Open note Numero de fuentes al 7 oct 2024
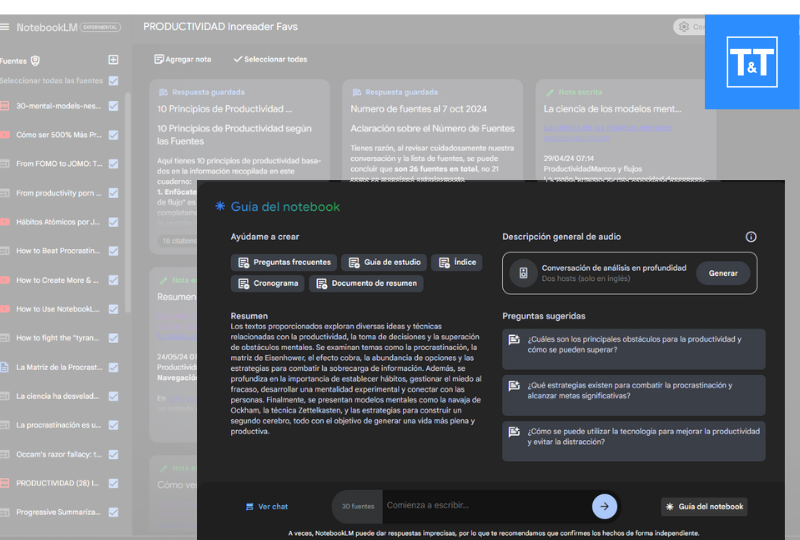This screenshot has height=540, width=800. tap(418, 109)
